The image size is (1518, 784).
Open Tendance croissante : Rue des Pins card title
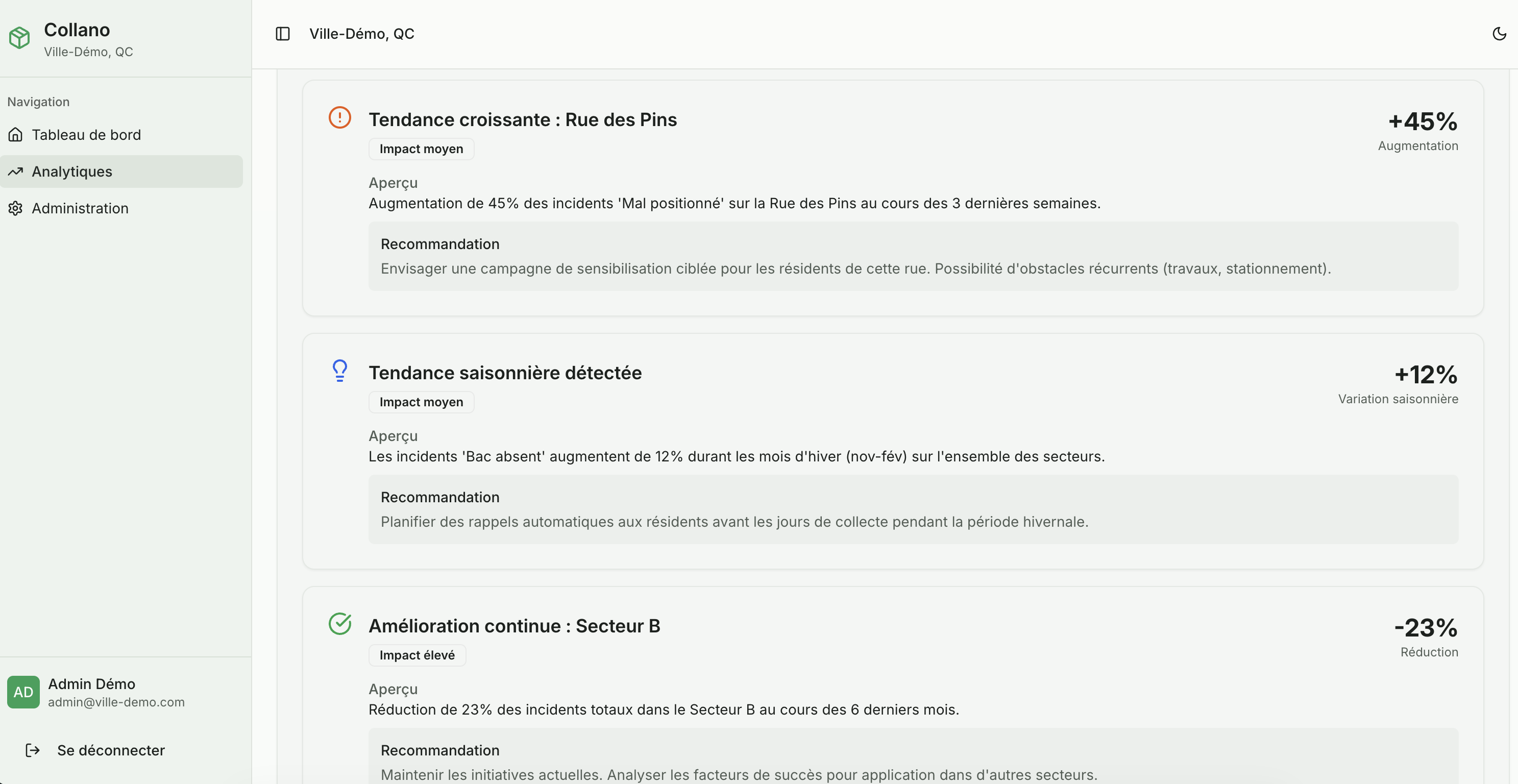point(523,119)
